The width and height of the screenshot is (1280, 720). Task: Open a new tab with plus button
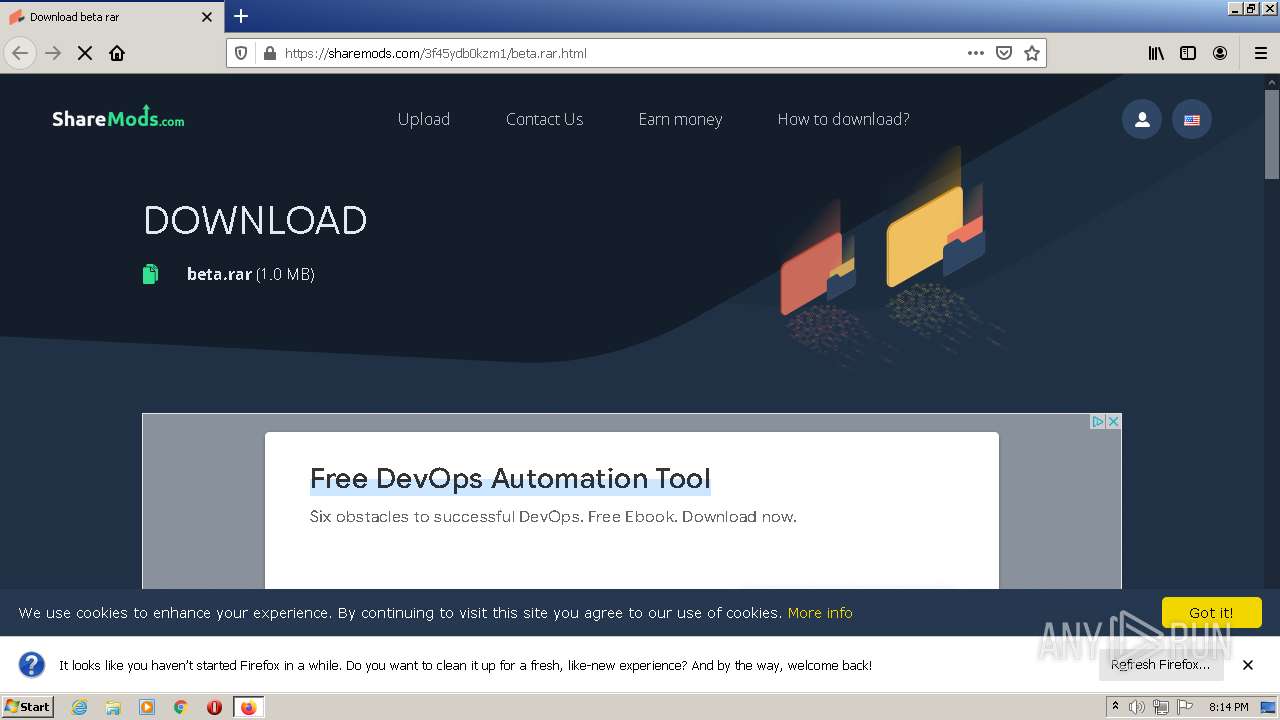pyautogui.click(x=241, y=16)
